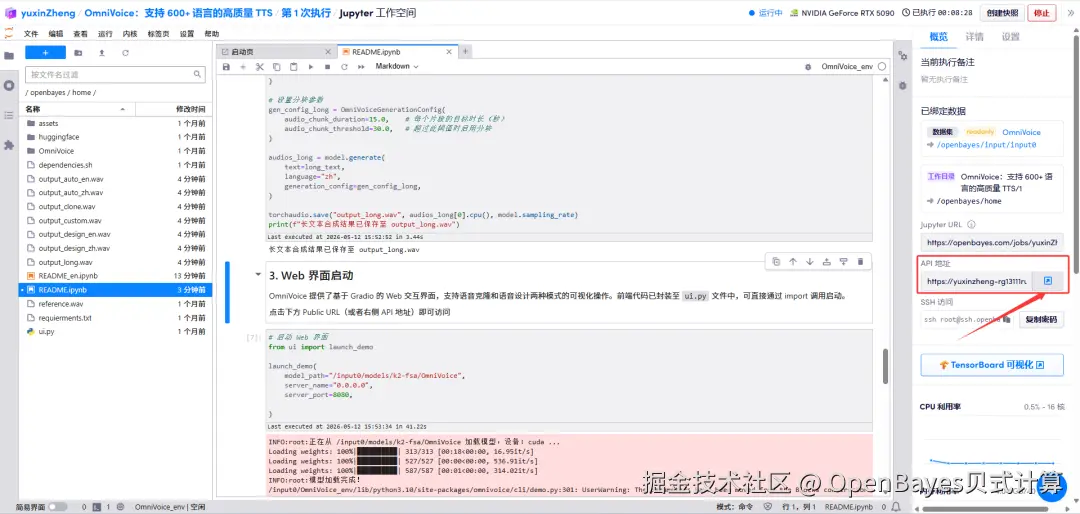Move cell up arrow in cell toolbar
The height and width of the screenshot is (514, 1080).
[793, 262]
